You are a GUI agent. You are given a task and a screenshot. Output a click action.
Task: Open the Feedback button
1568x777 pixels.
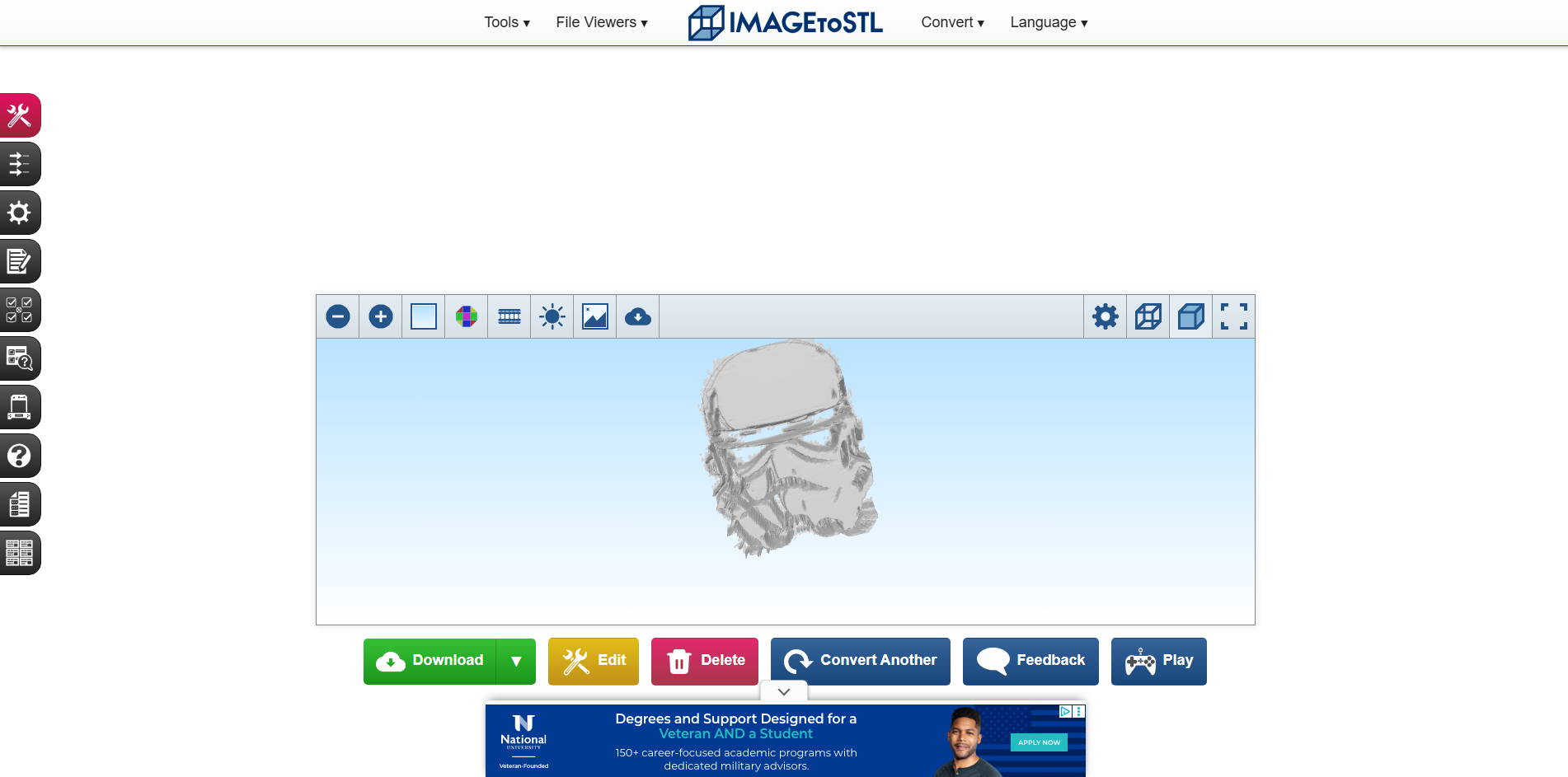click(1030, 661)
